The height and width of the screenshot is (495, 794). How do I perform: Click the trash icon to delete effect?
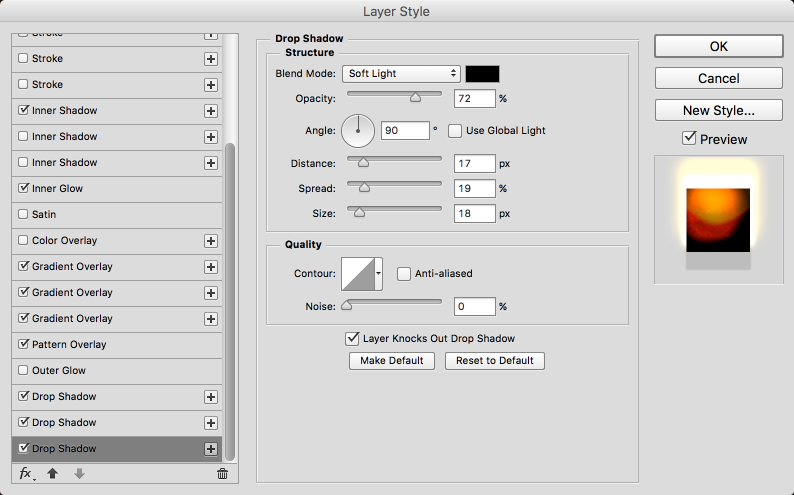tap(222, 473)
